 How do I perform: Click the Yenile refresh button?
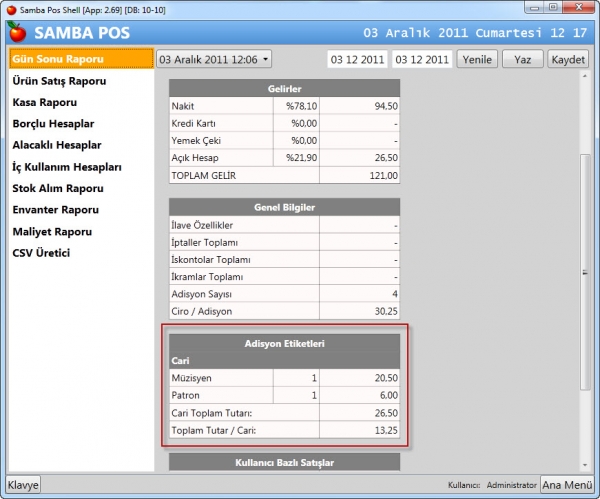(477, 59)
